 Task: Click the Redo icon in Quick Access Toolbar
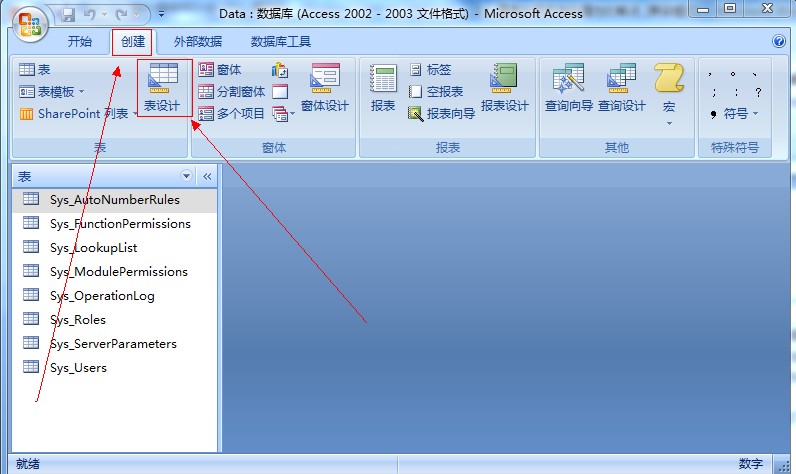point(122,15)
